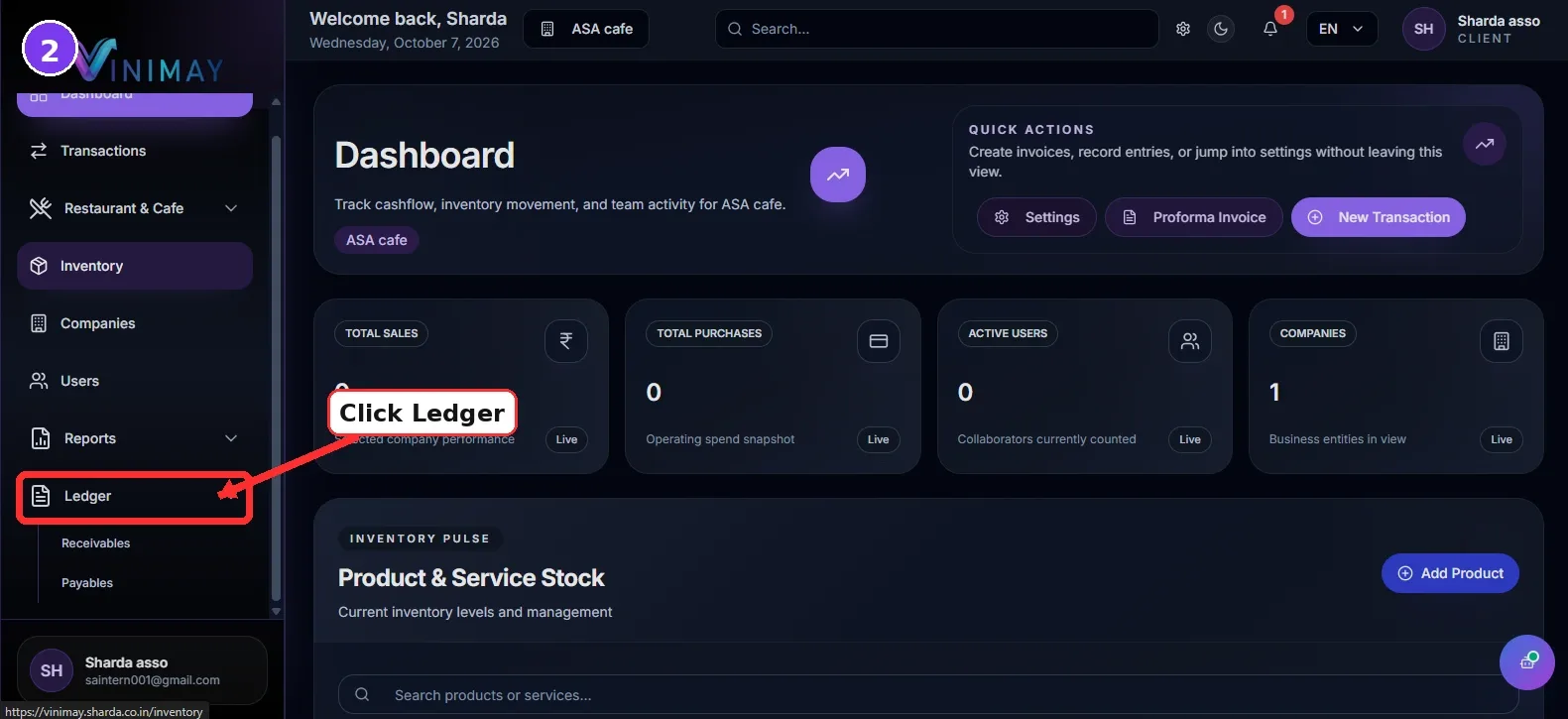Open Receivables under Ledger
This screenshot has height=719, width=1568.
click(x=96, y=543)
